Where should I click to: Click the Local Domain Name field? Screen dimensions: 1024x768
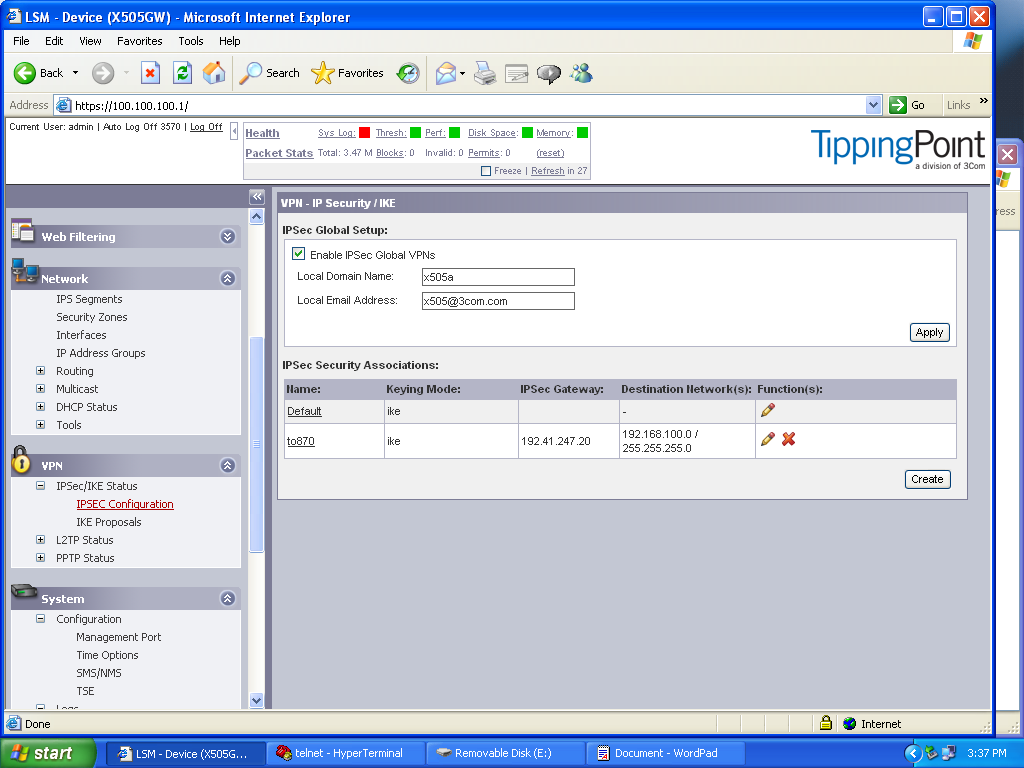pyautogui.click(x=498, y=277)
